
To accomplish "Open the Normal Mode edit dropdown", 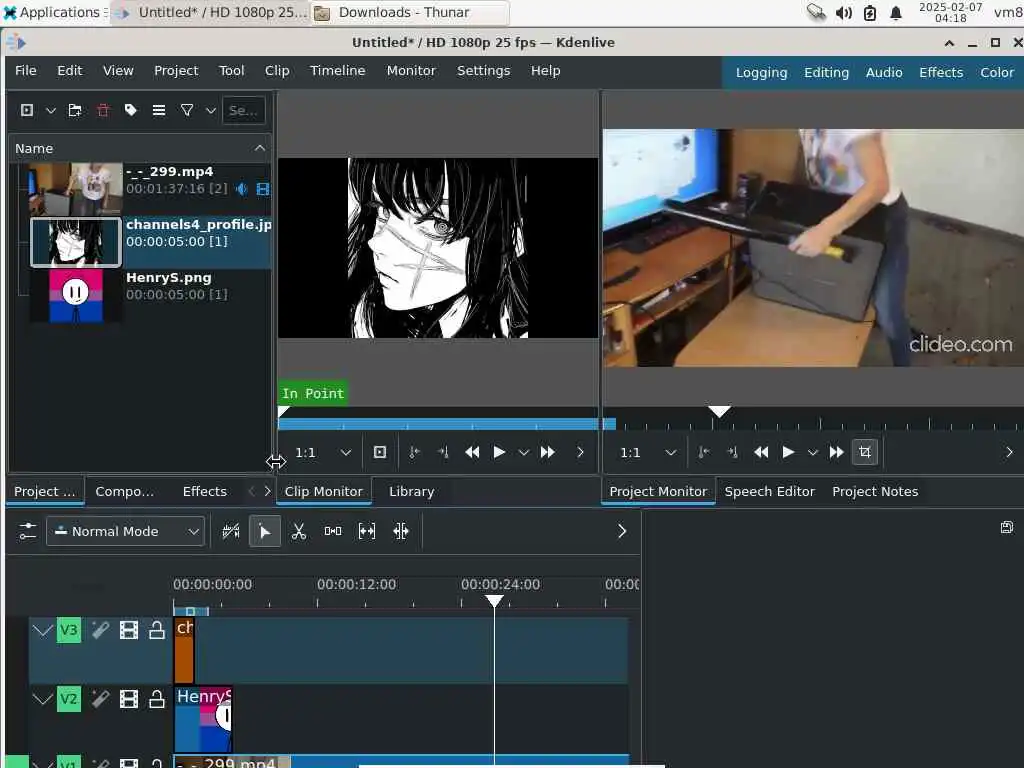I will [125, 532].
